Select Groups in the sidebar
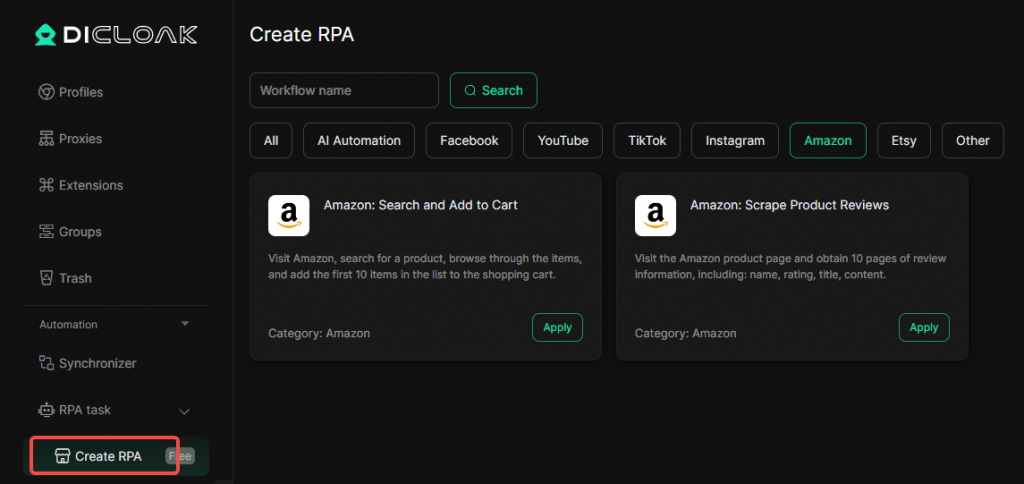 (x=80, y=232)
